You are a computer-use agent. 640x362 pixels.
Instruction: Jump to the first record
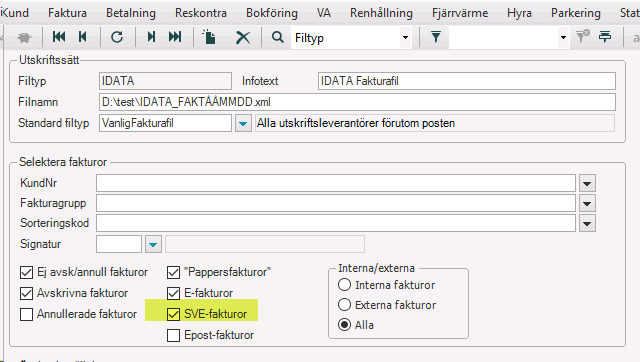pos(59,37)
